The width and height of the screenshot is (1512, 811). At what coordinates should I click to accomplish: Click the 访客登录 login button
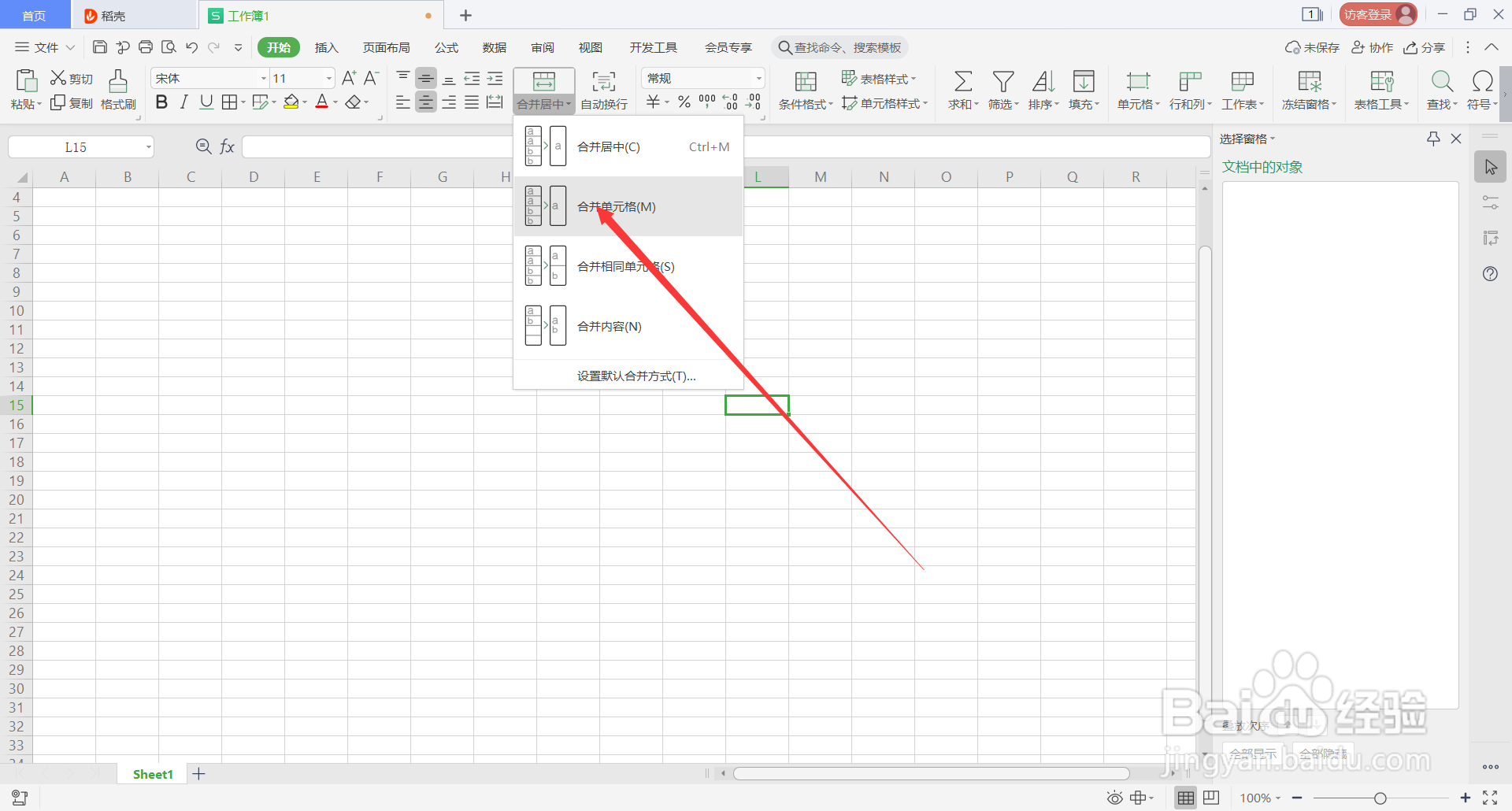pyautogui.click(x=1377, y=13)
